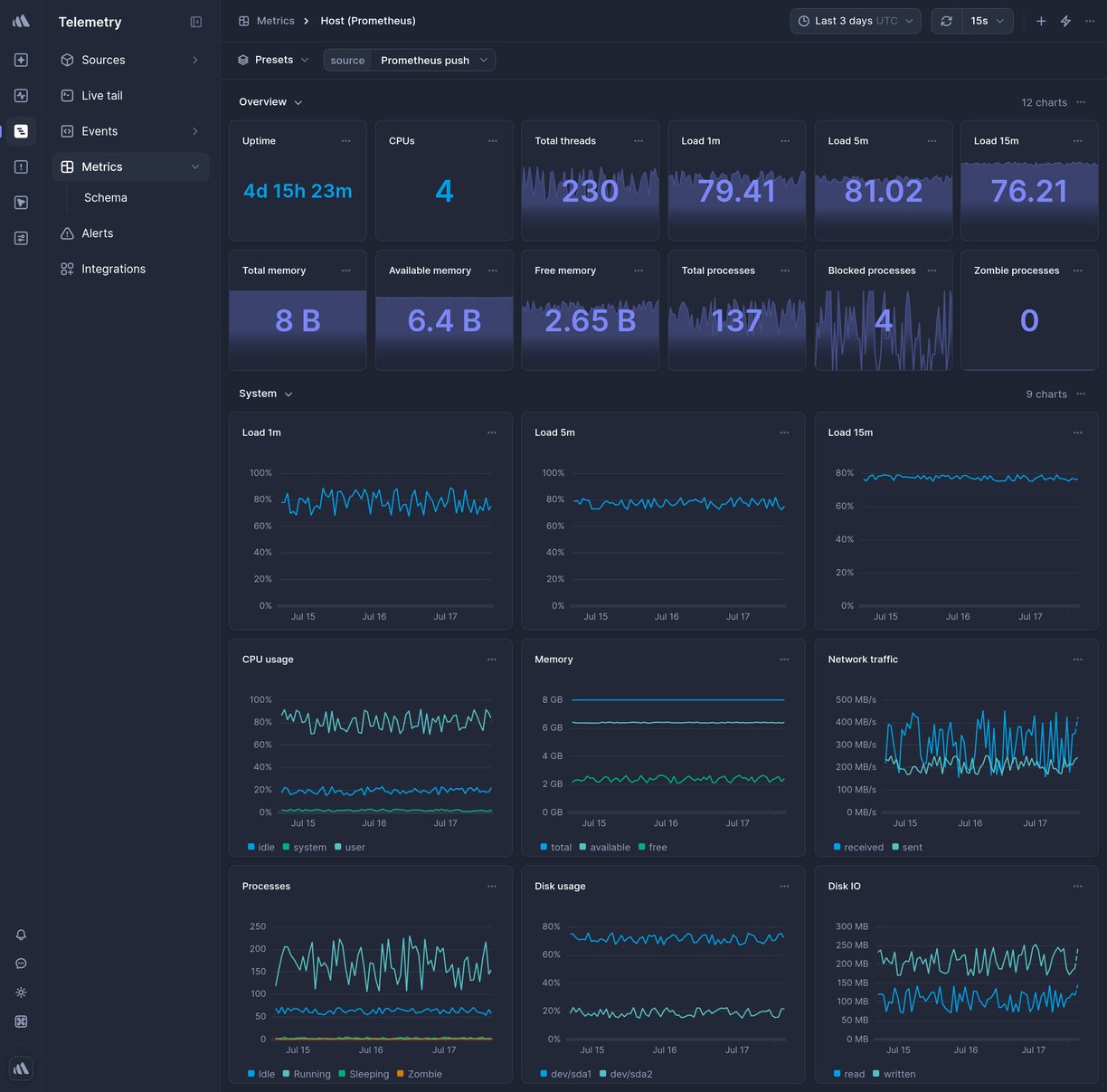The image size is (1107, 1092).
Task: Collapse the Telemetry sidebar panel
Action: click(196, 22)
